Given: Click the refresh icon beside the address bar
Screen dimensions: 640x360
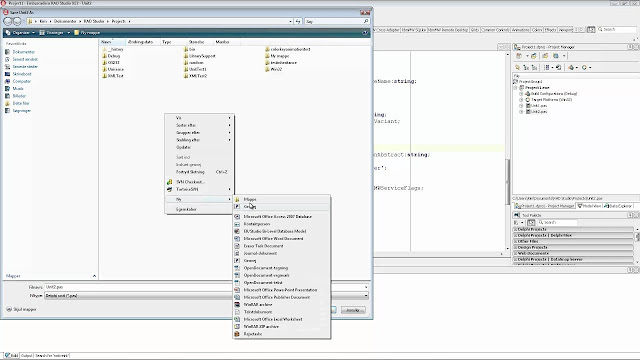Looking at the screenshot, I should (298, 21).
